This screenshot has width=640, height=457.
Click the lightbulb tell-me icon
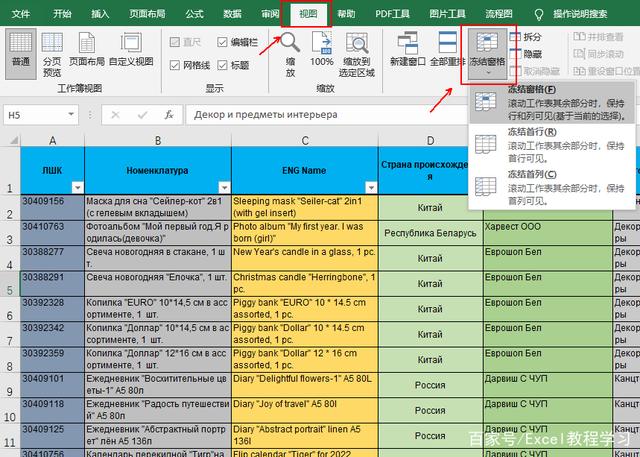tap(539, 15)
